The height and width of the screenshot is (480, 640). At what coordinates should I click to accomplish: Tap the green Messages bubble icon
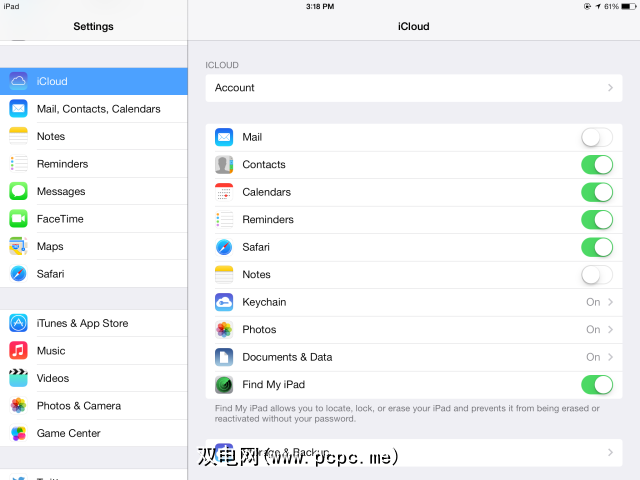pos(18,191)
